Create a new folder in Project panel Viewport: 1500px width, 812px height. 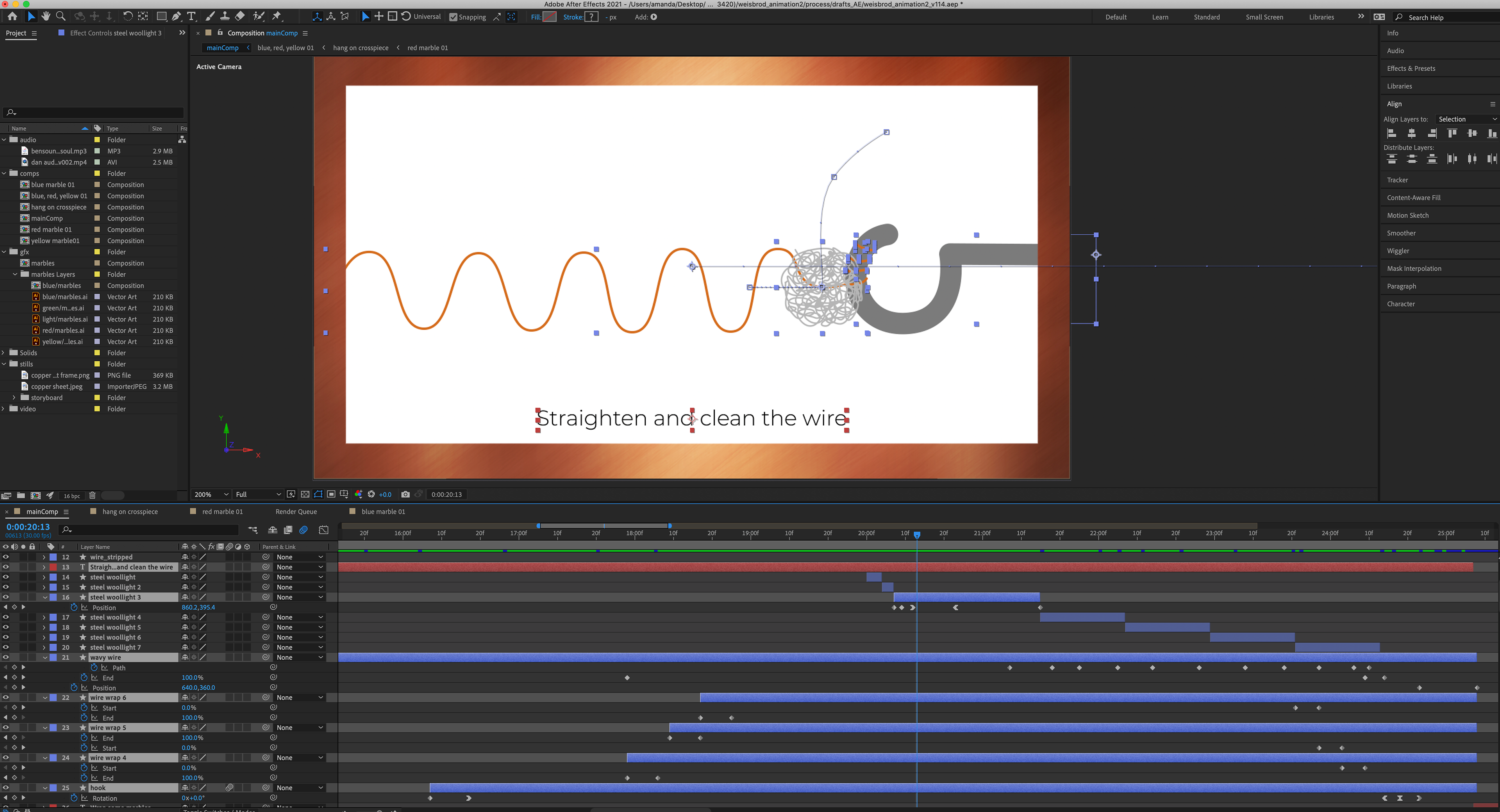point(21,495)
